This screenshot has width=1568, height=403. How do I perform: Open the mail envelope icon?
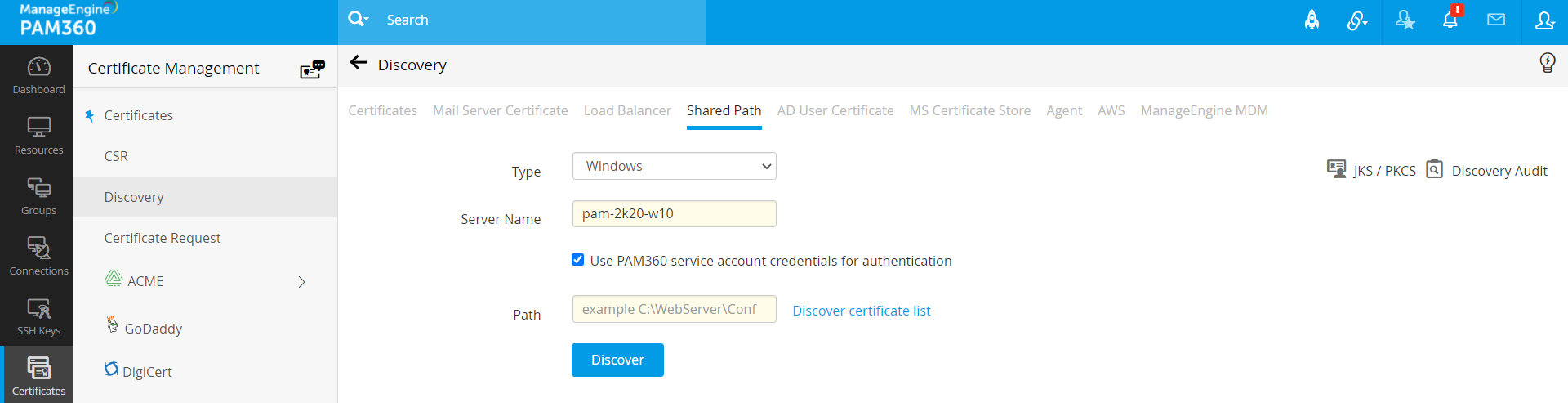click(x=1496, y=19)
